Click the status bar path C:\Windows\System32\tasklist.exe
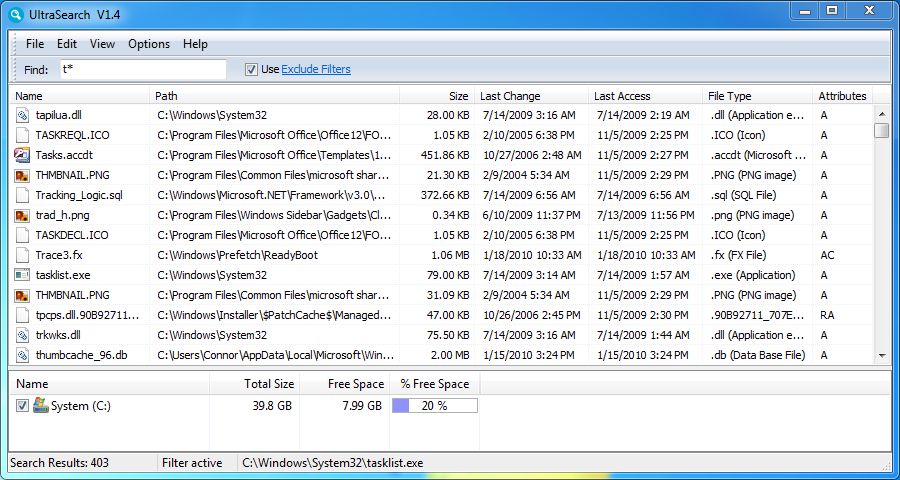 [332, 463]
